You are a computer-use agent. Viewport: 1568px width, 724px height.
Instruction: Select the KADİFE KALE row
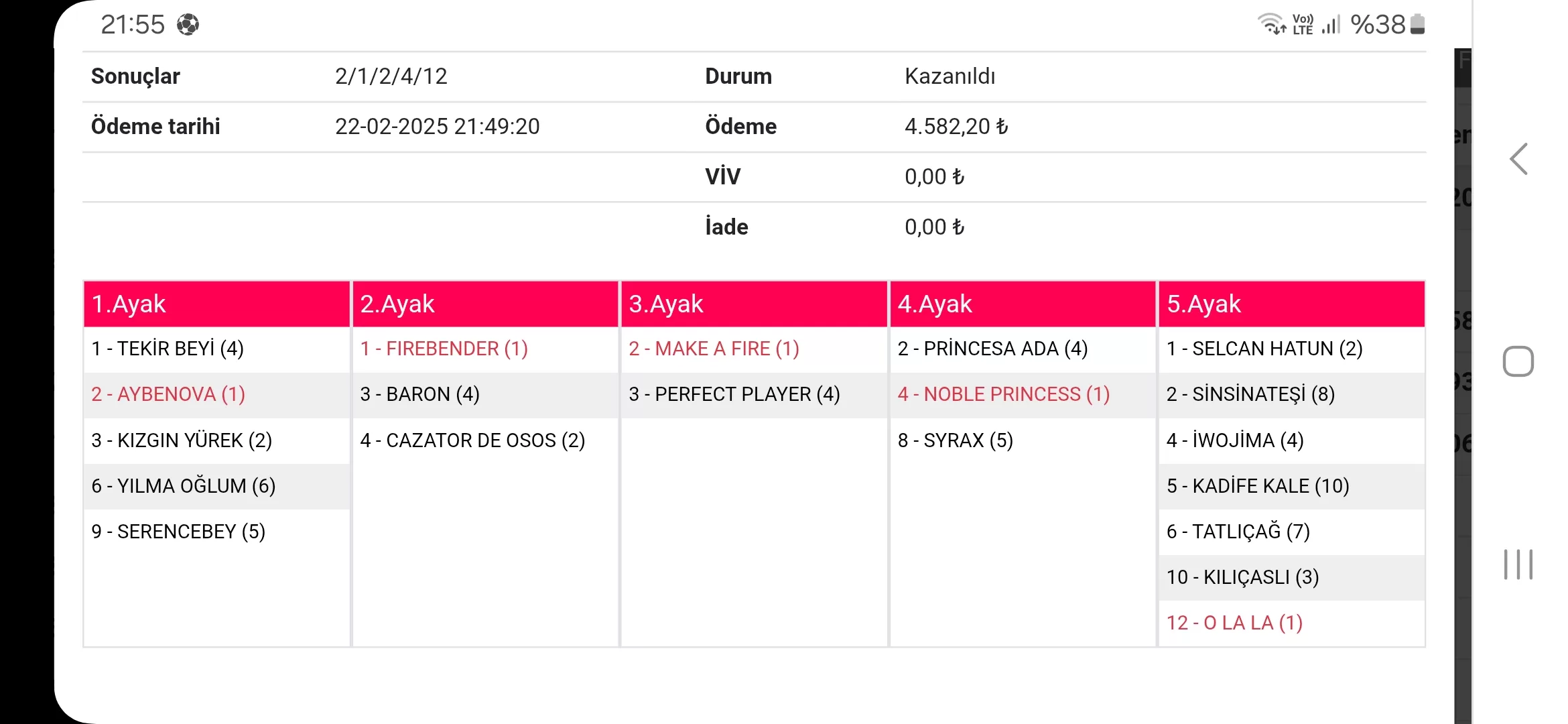(1258, 486)
